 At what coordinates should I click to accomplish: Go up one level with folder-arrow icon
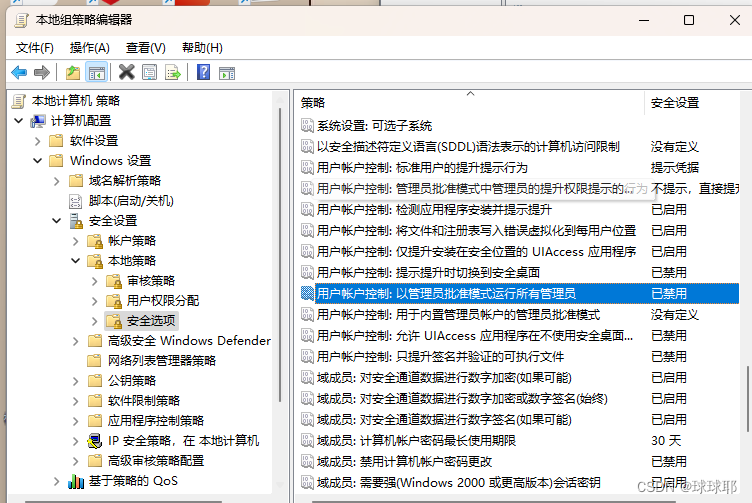click(x=73, y=73)
